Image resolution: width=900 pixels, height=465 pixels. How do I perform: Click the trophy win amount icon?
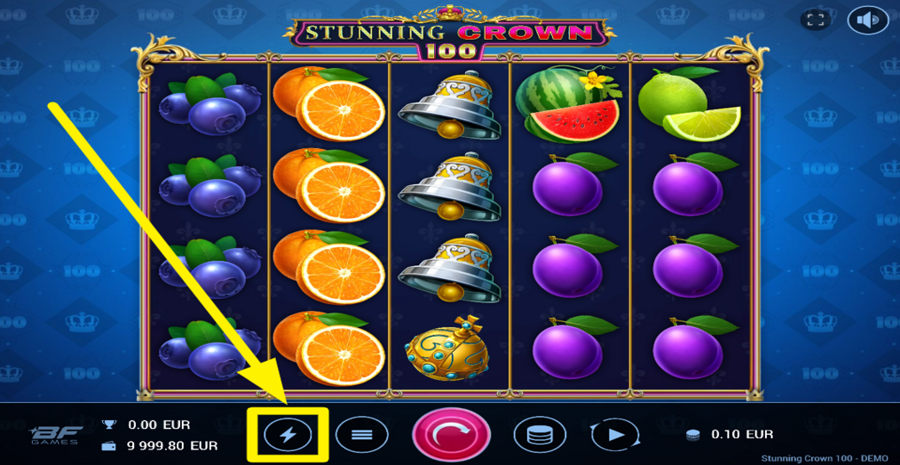pyautogui.click(x=108, y=425)
